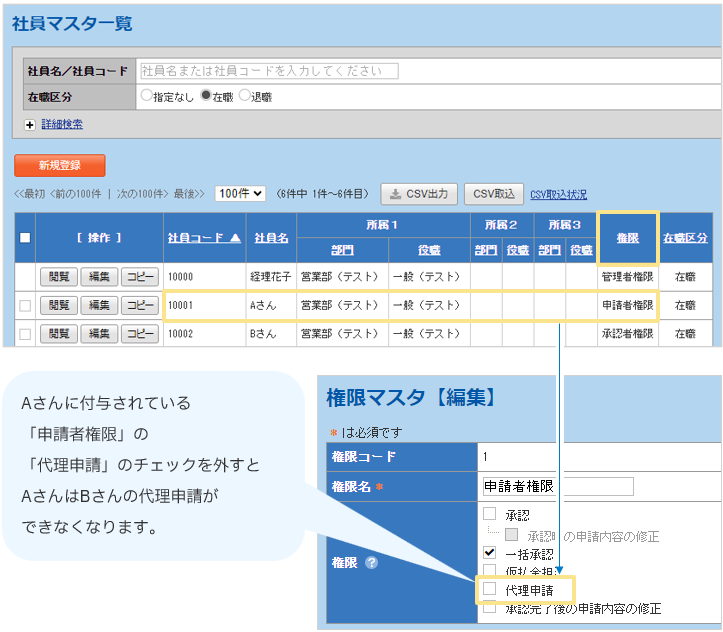Sort by the 在職区分 column header
The height and width of the screenshot is (632, 723).
tap(685, 238)
